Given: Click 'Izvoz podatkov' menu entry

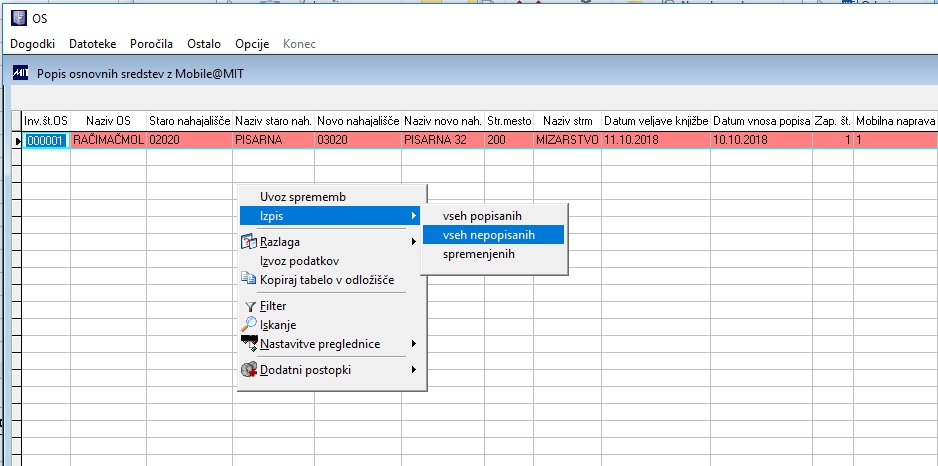Looking at the screenshot, I should point(300,261).
